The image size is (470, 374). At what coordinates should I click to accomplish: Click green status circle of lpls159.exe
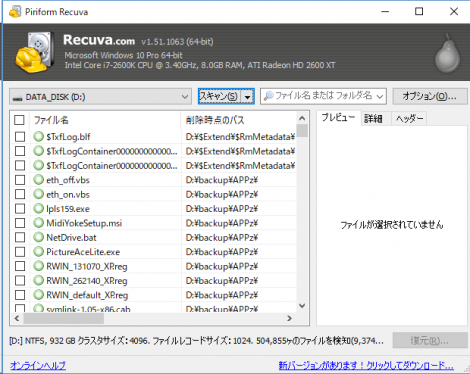pyautogui.click(x=39, y=208)
